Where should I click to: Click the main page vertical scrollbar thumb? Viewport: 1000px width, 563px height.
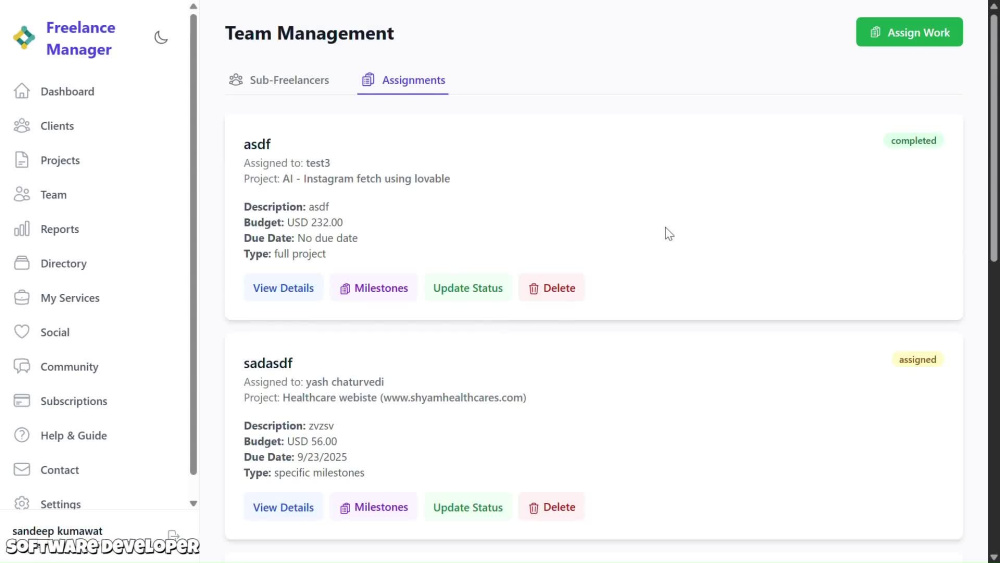coord(994,137)
